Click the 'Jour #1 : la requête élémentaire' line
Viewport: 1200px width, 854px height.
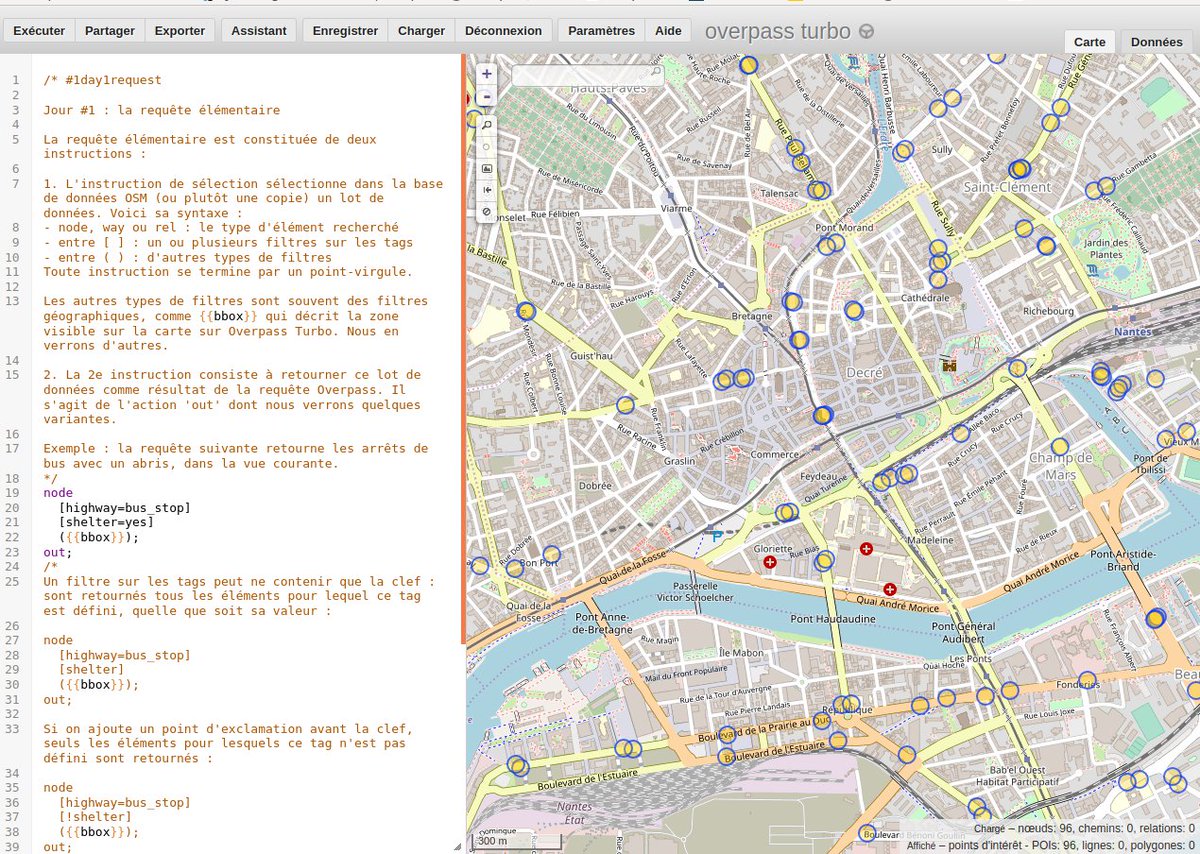pos(162,110)
